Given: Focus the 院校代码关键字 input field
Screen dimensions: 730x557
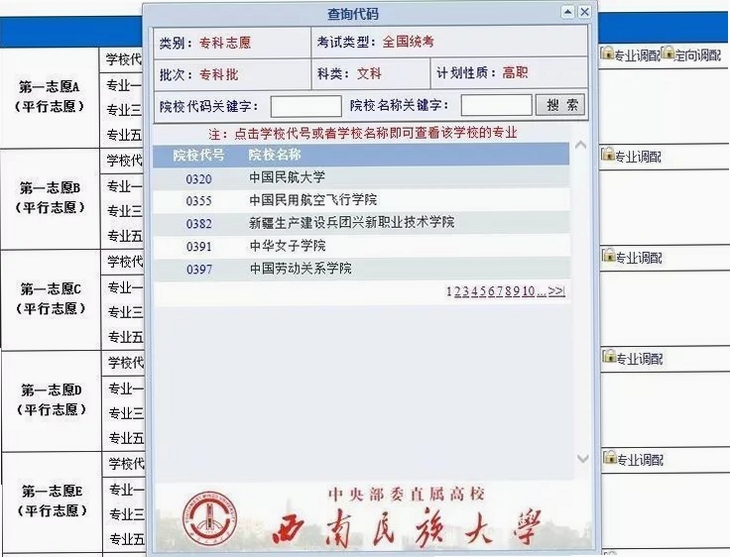Looking at the screenshot, I should click(x=306, y=107).
